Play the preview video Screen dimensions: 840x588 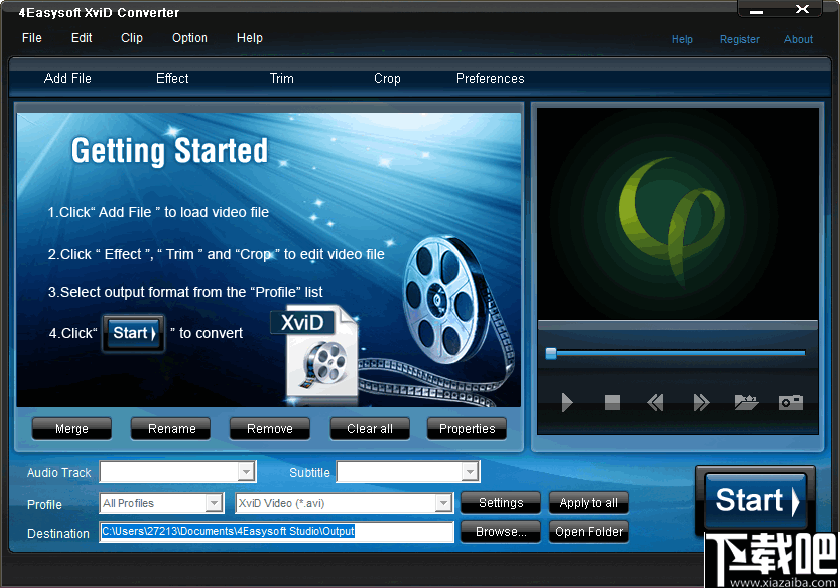click(566, 403)
